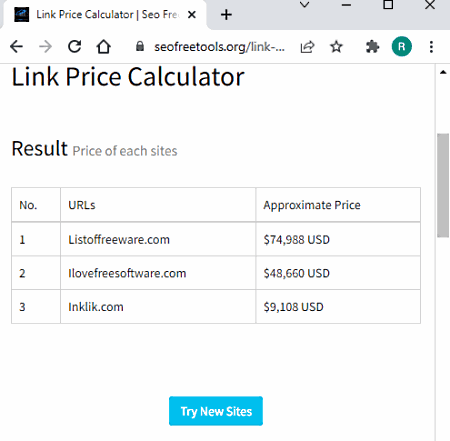Image resolution: width=450 pixels, height=441 pixels.
Task: Click the forward navigation arrow
Action: coord(45,47)
